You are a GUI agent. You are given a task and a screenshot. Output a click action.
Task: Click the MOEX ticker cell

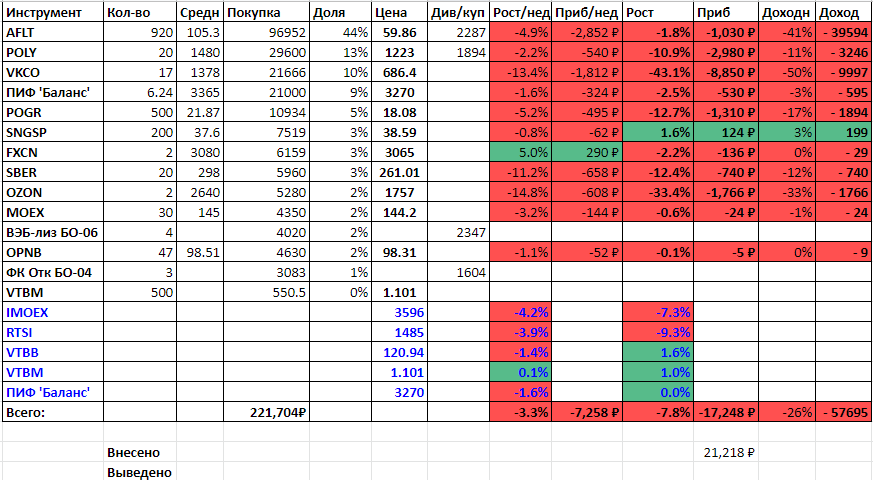[53, 213]
